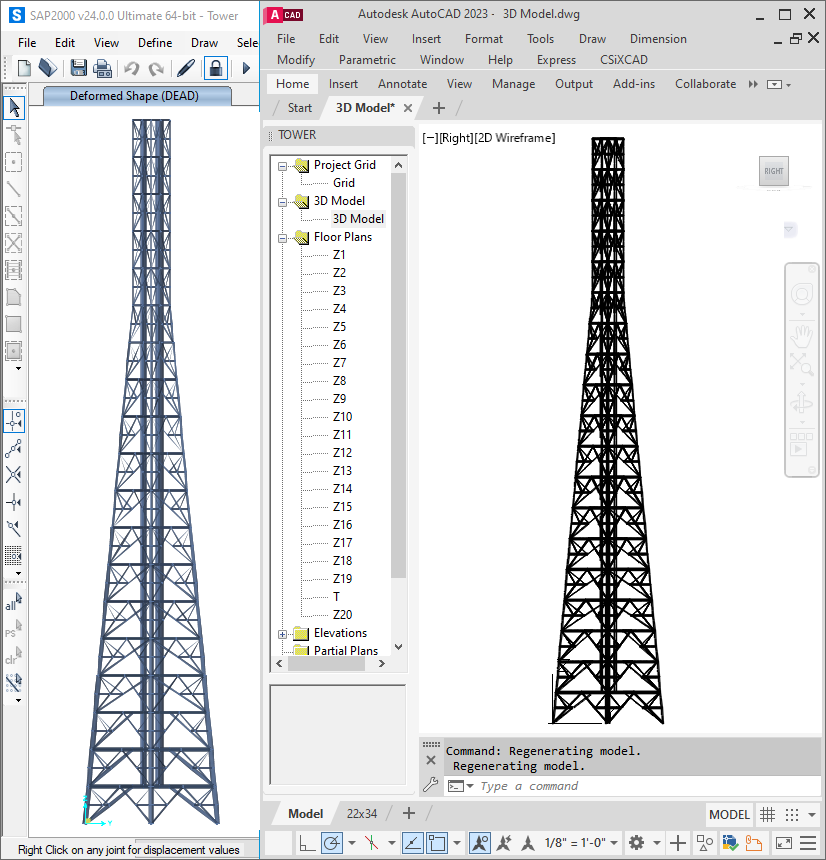Click the New Model icon in SAP2000
Image resolution: width=826 pixels, height=860 pixels.
24,68
